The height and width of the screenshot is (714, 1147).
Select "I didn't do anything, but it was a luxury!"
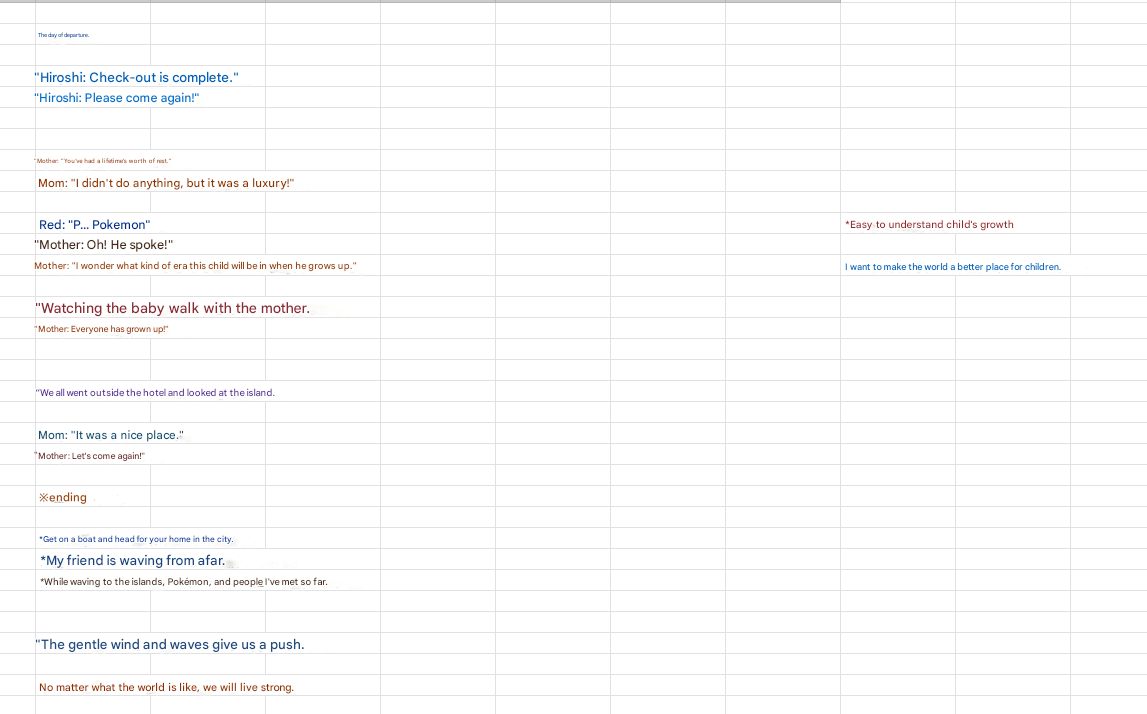pos(166,183)
